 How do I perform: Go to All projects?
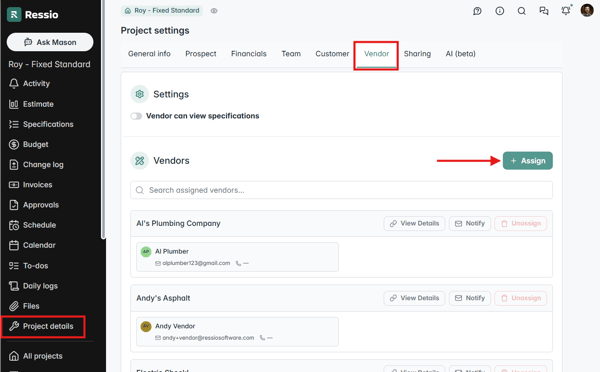tap(36, 356)
